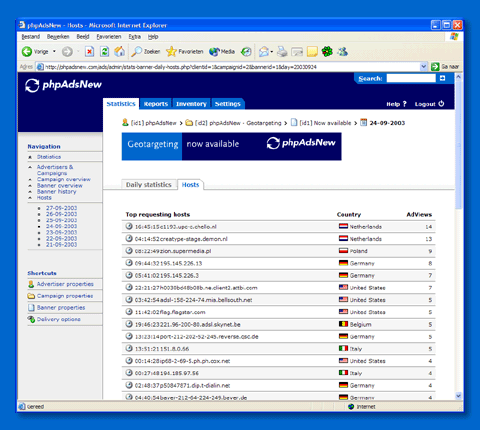The image size is (480, 430).
Task: Open the 21-09-2003 date link
Action: point(61,245)
